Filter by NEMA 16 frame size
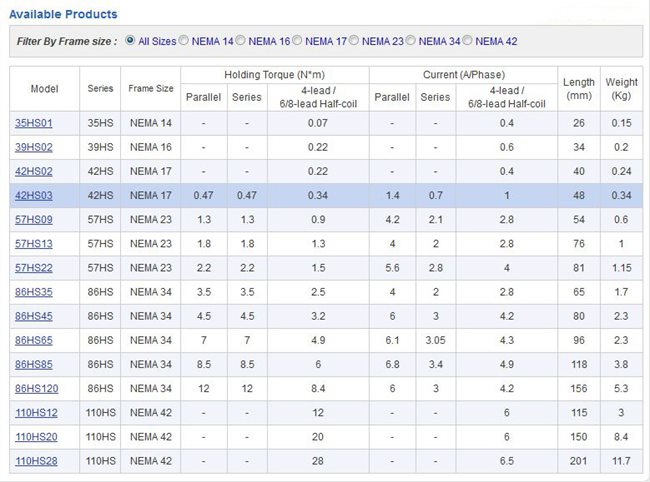Viewport: 650px width, 482px height. [x=240, y=41]
